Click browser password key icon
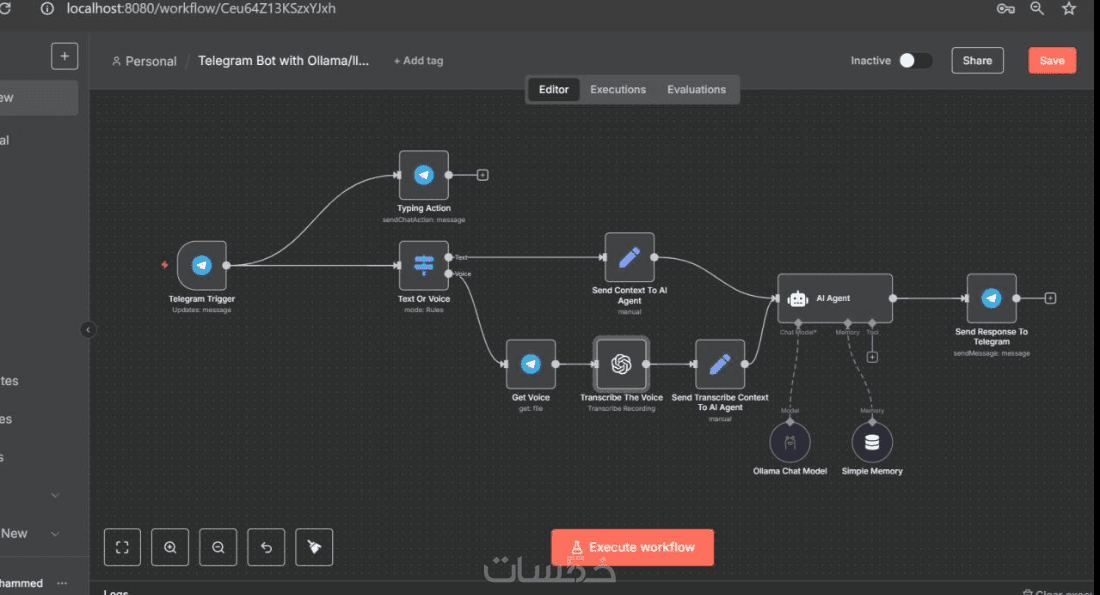The width and height of the screenshot is (1100, 595). pyautogui.click(x=1005, y=9)
